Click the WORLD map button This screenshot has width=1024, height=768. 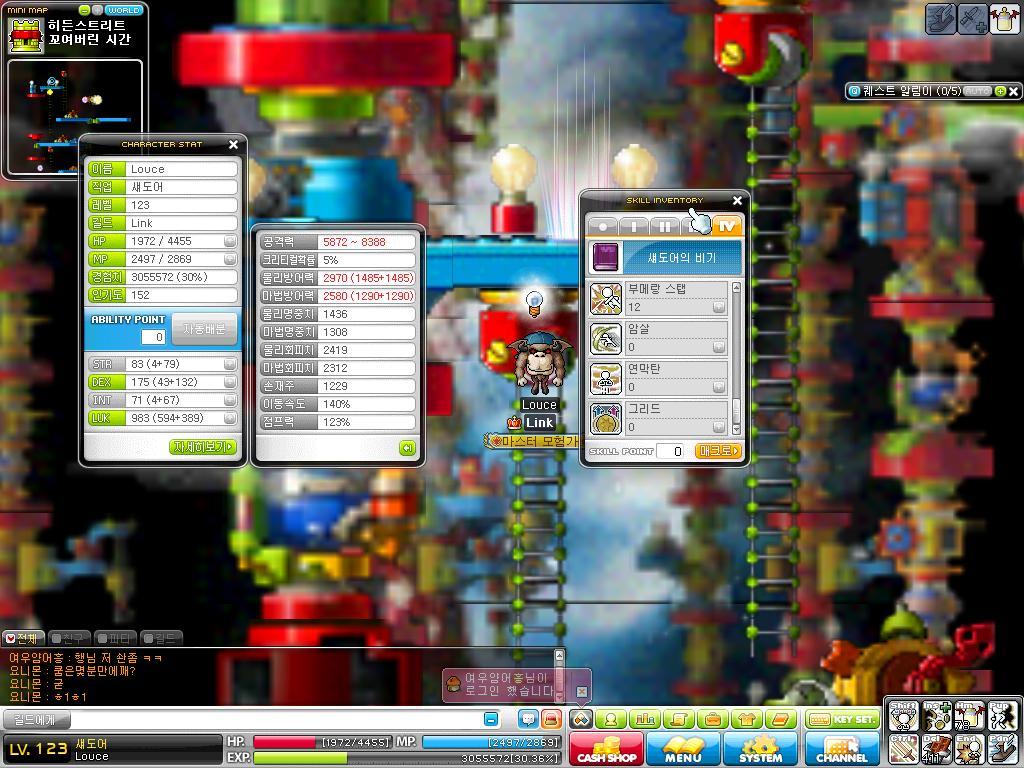123,10
